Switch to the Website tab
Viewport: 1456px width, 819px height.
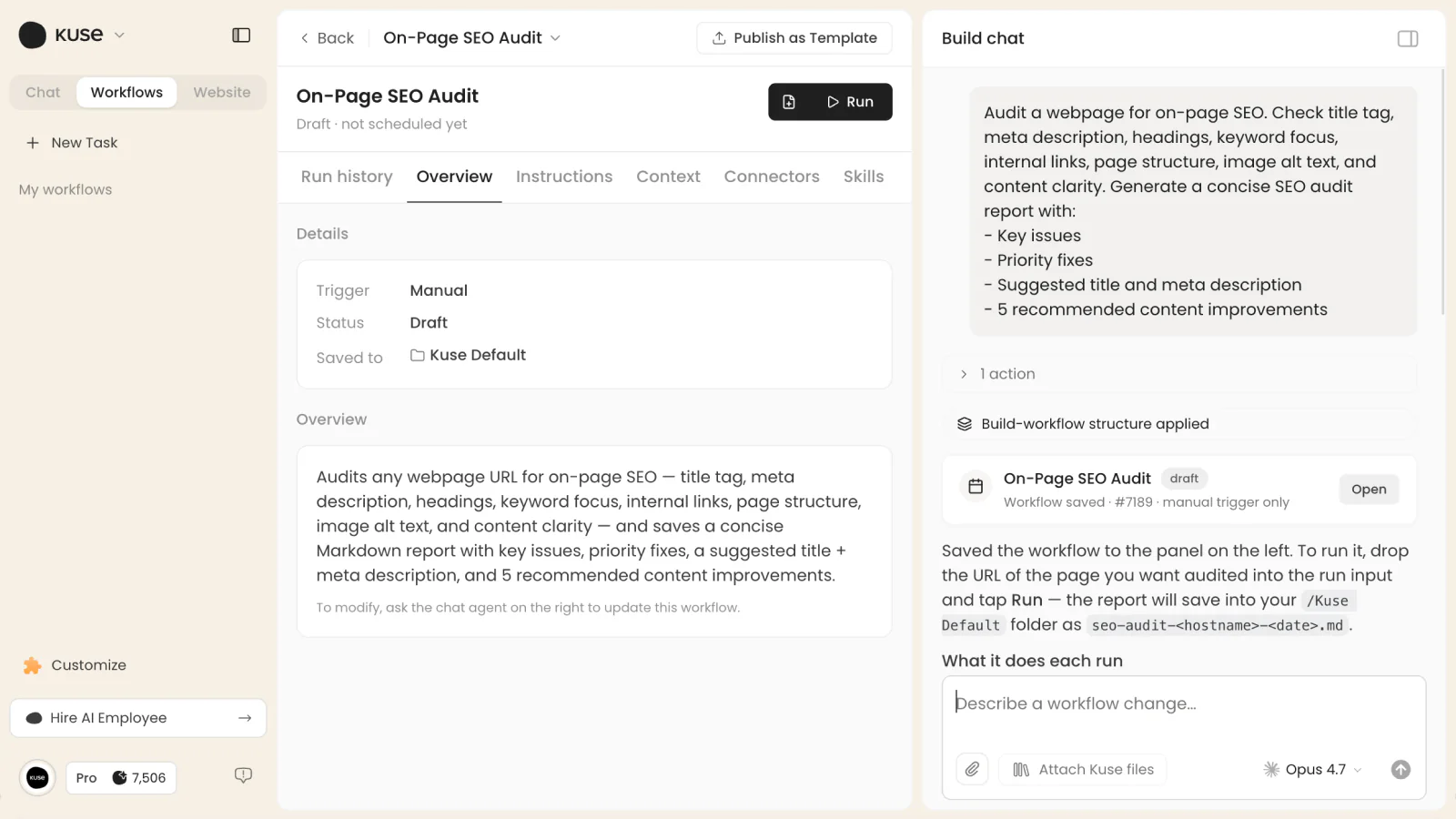222,93
